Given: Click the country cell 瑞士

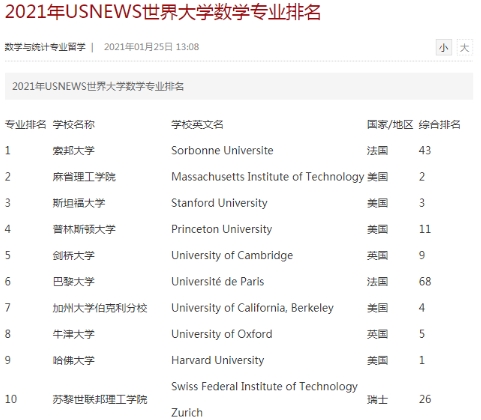Looking at the screenshot, I should coord(378,399).
